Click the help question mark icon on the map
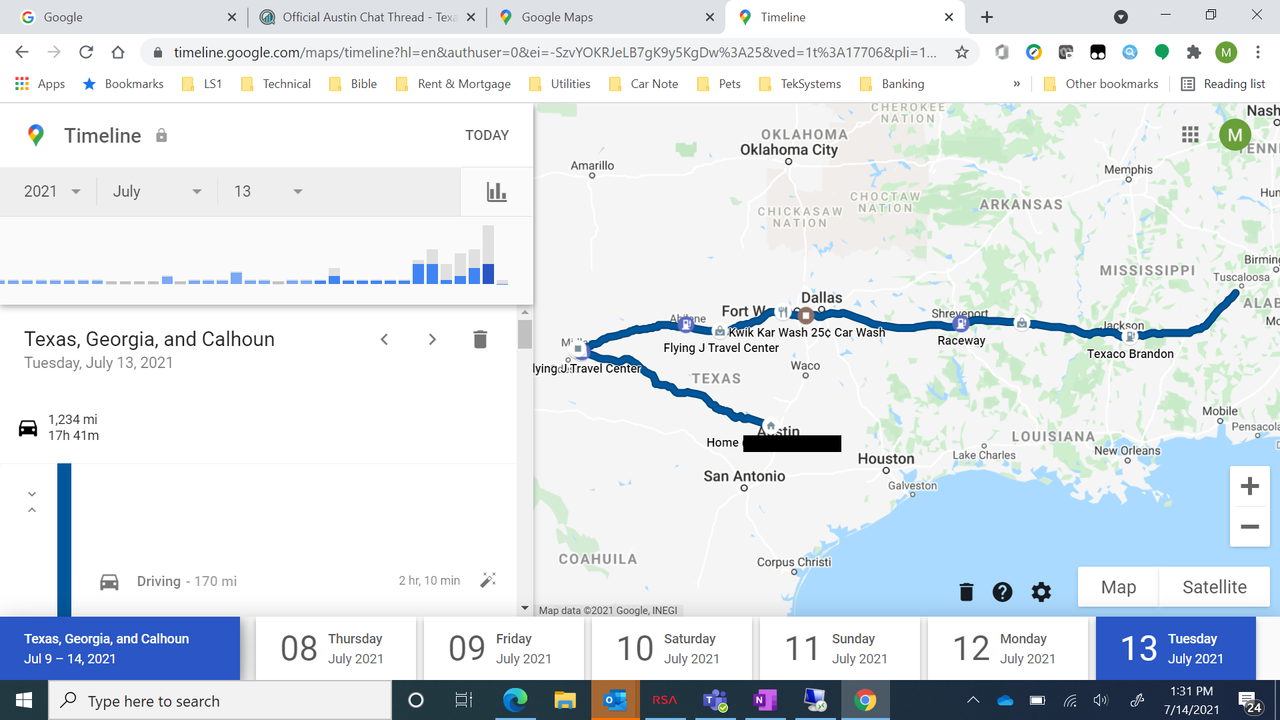The height and width of the screenshot is (720, 1280). coord(1002,591)
